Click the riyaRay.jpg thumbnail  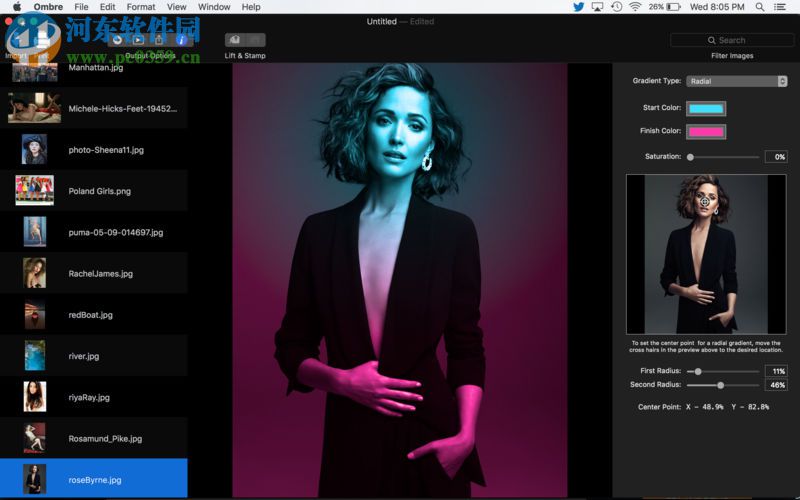click(35, 396)
